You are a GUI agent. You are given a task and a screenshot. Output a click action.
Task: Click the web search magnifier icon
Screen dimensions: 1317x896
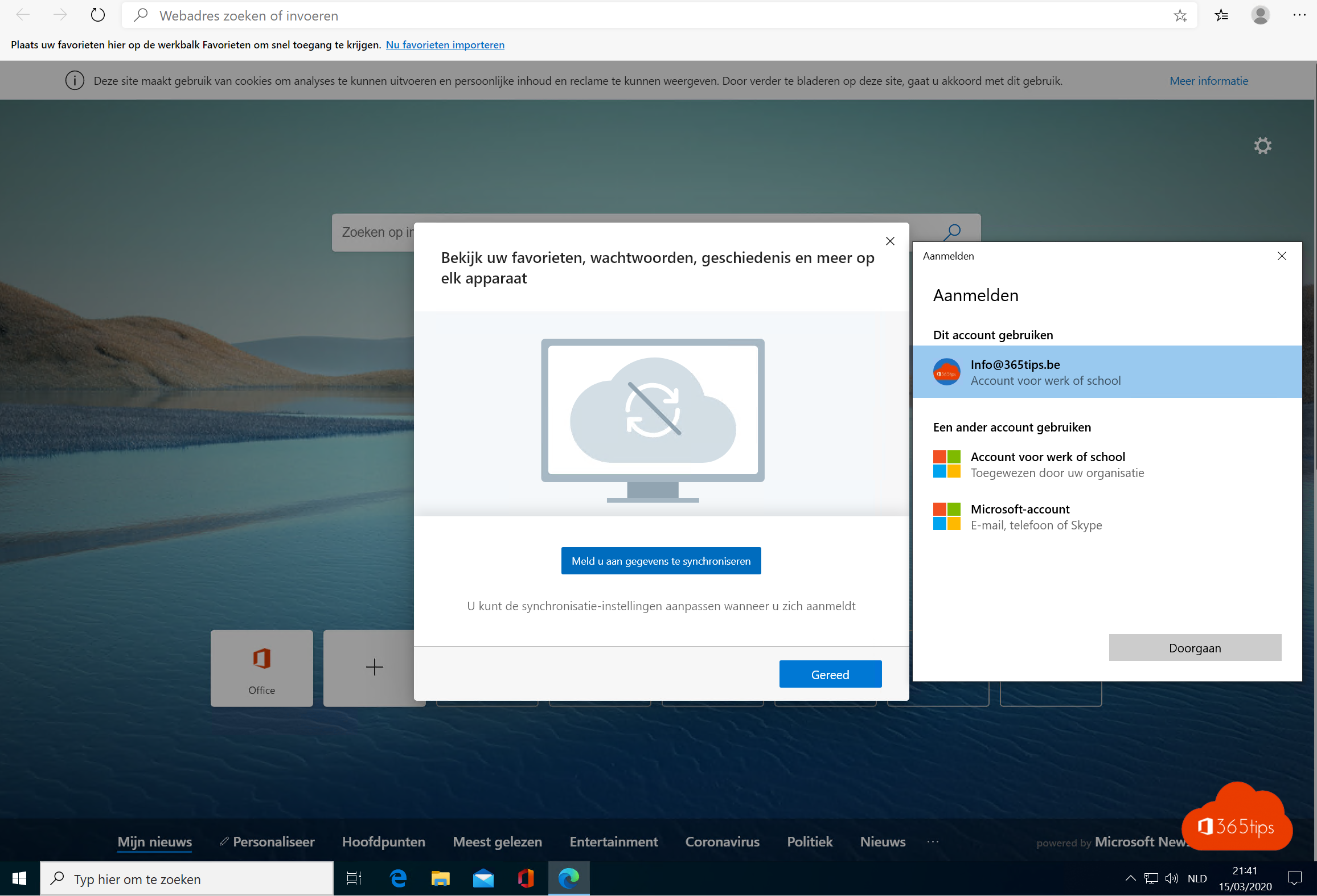tap(953, 232)
